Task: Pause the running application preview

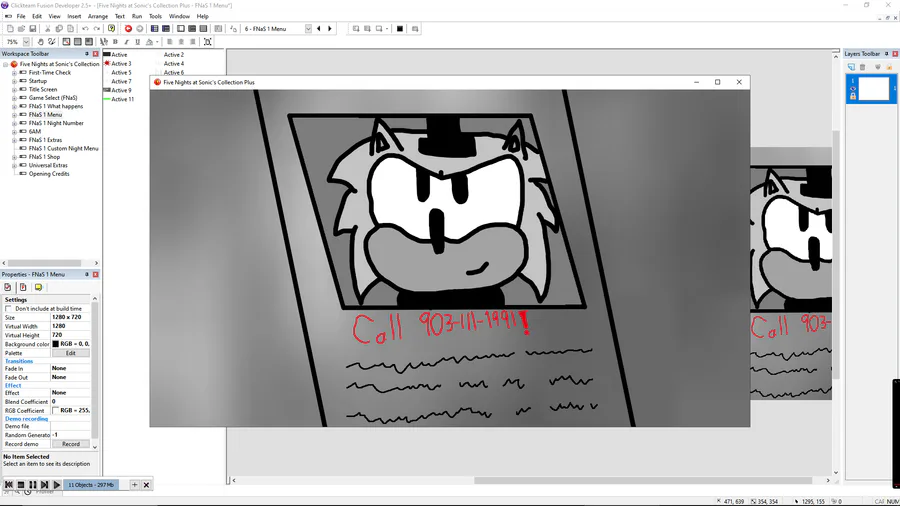Action: click(33, 485)
